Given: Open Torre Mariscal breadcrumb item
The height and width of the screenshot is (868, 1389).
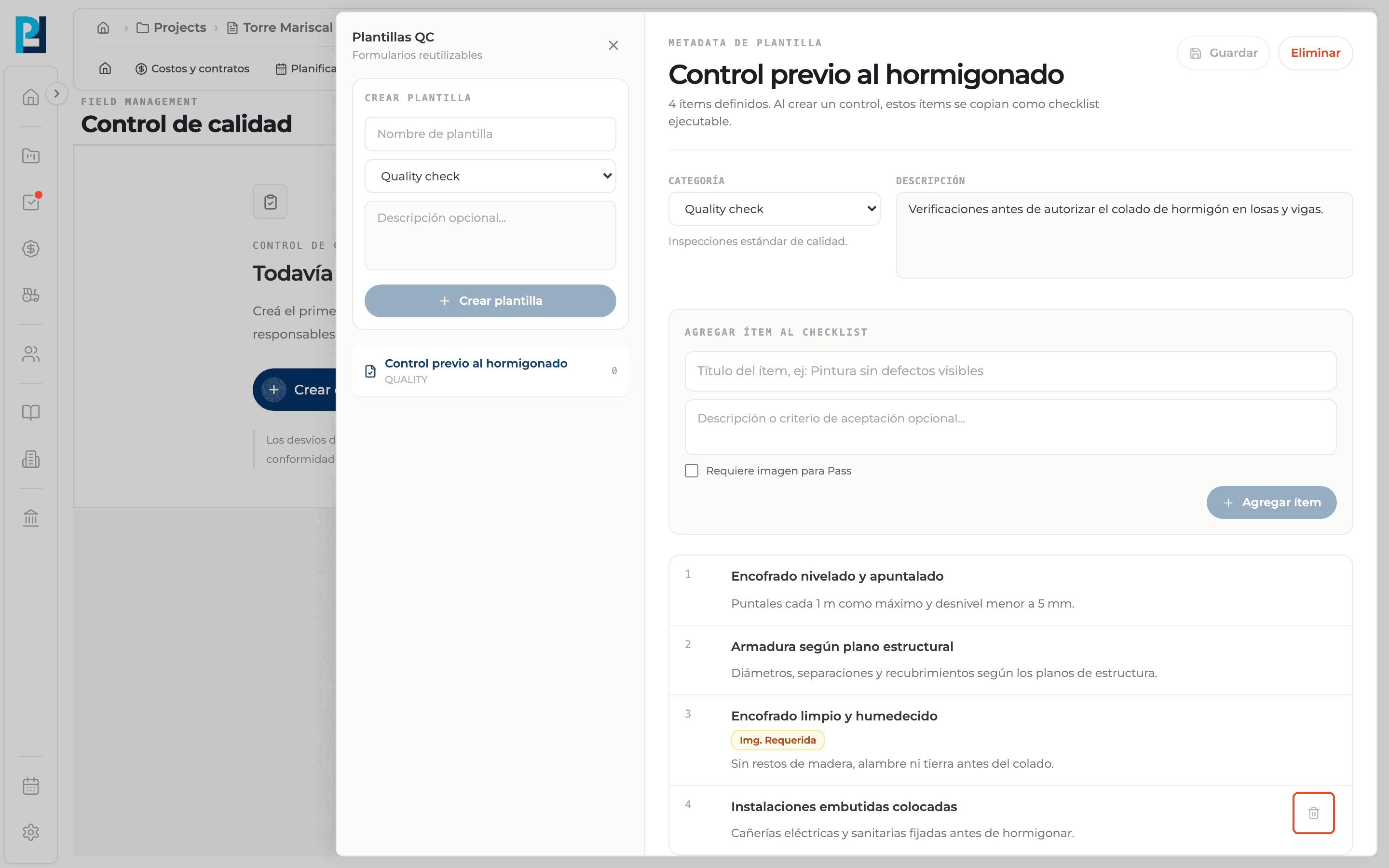Looking at the screenshot, I should pyautogui.click(x=280, y=27).
